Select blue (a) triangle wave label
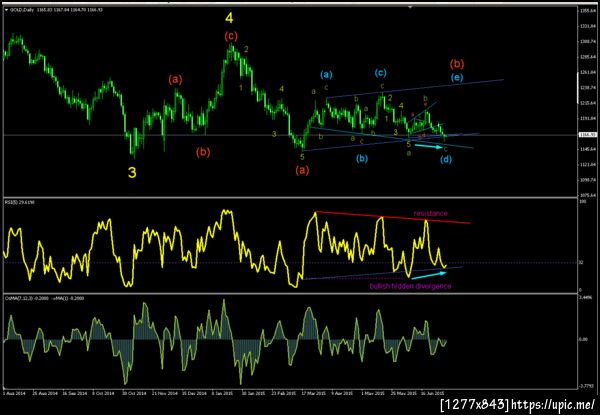 [x=326, y=74]
